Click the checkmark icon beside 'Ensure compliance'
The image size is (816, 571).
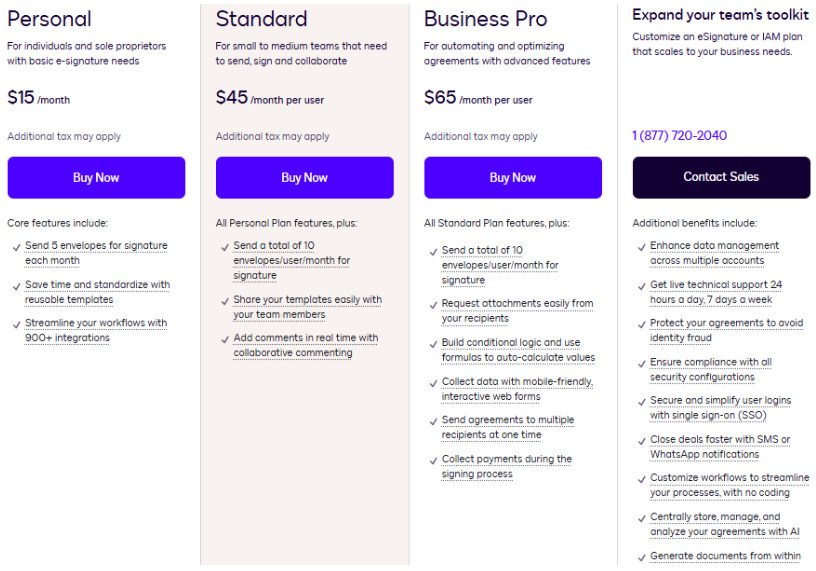641,363
